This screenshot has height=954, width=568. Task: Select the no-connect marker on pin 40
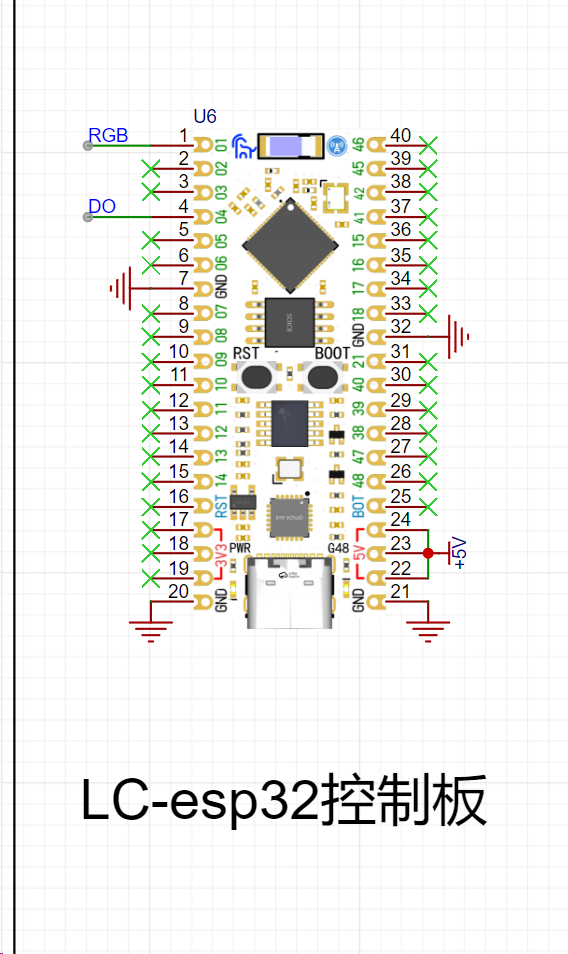pos(428,145)
